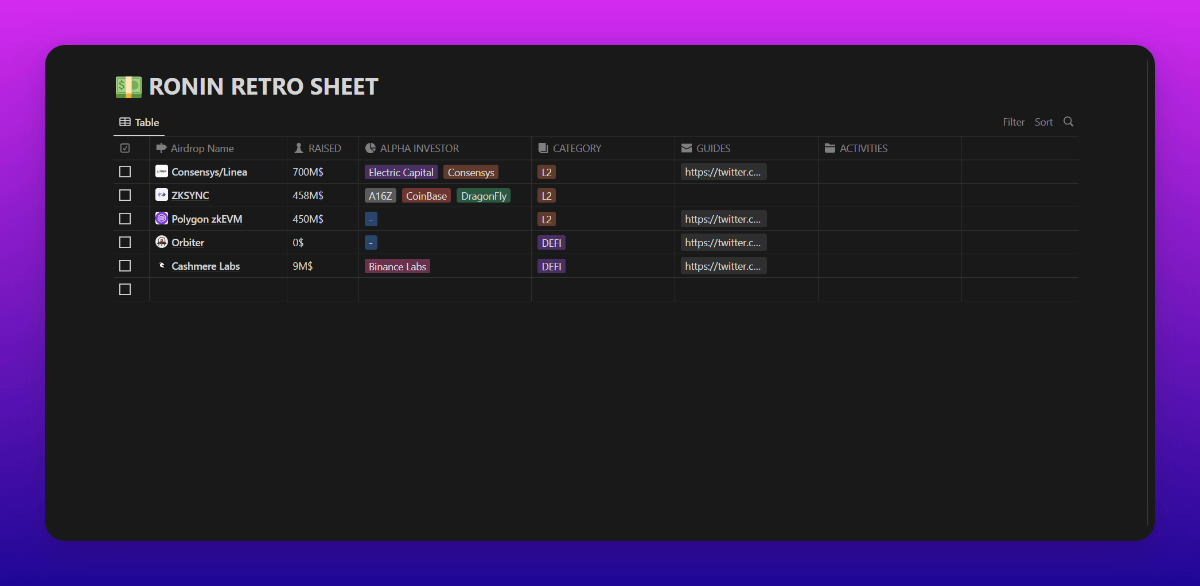Viewport: 1200px width, 586px height.
Task: Click the 450M$ raised cell
Action: (x=323, y=219)
